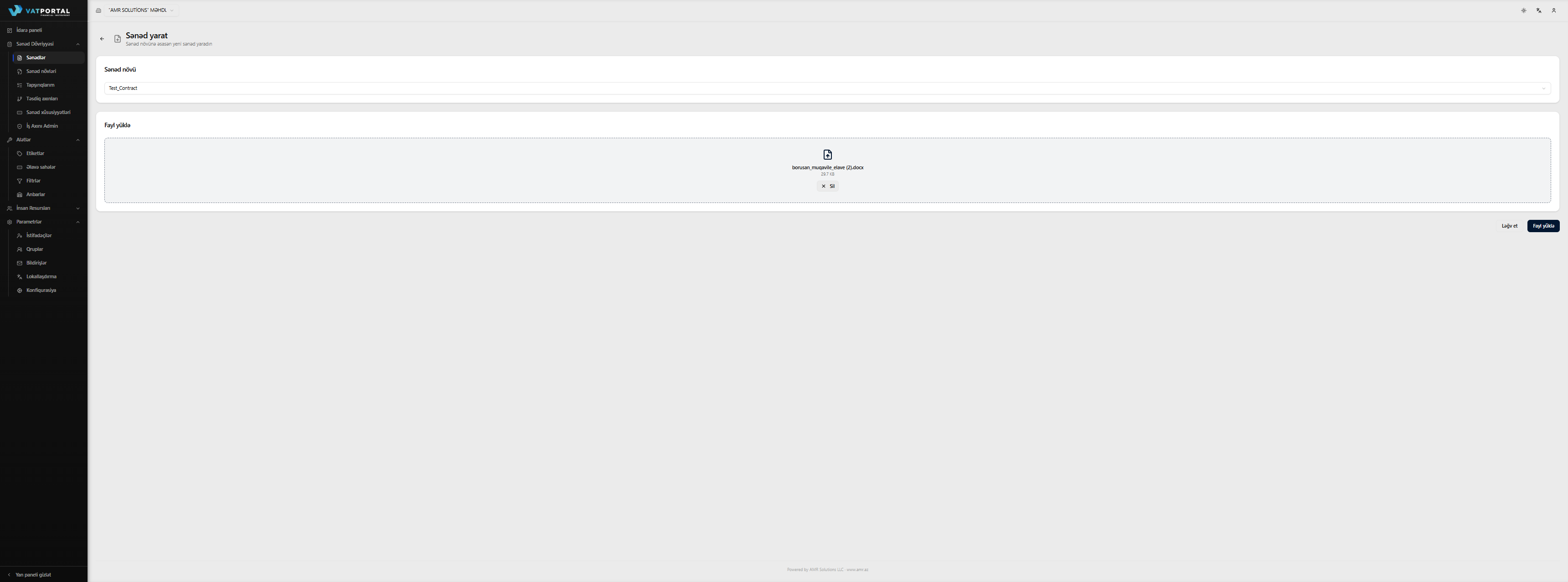Go back using the left arrow icon
1568x582 pixels.
point(102,39)
